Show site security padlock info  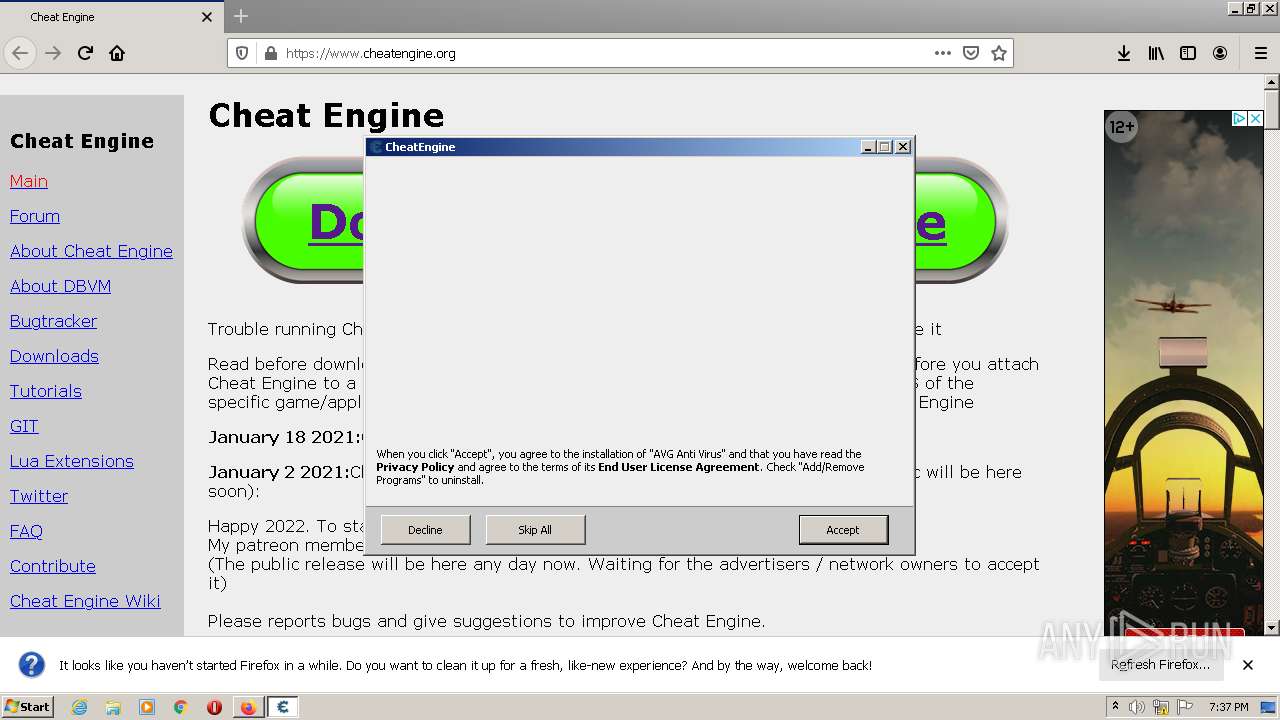[270, 53]
